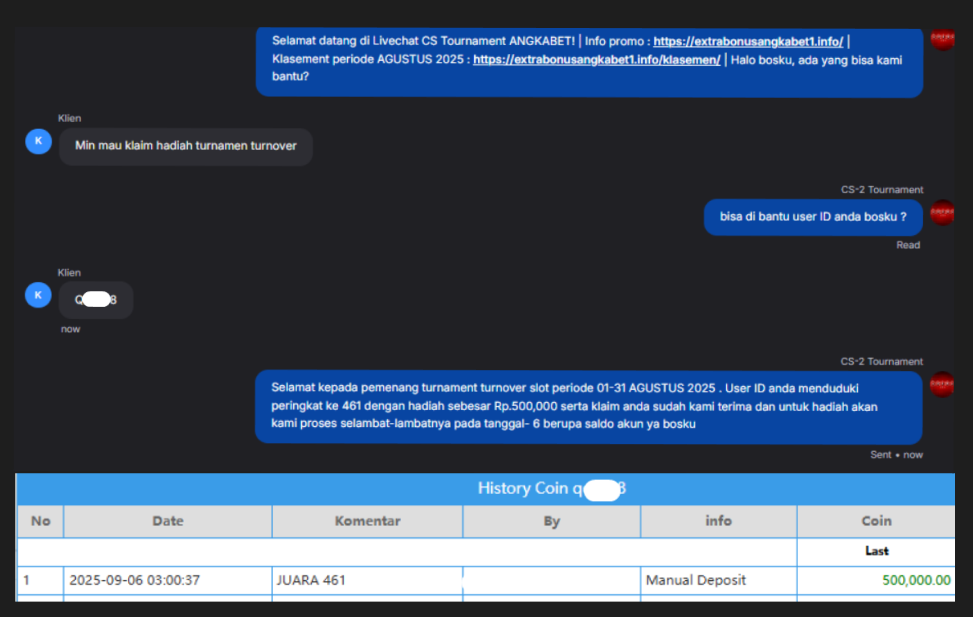Image resolution: width=973 pixels, height=617 pixels.
Task: Select the client's redacted user ID bubble
Action: click(x=96, y=300)
